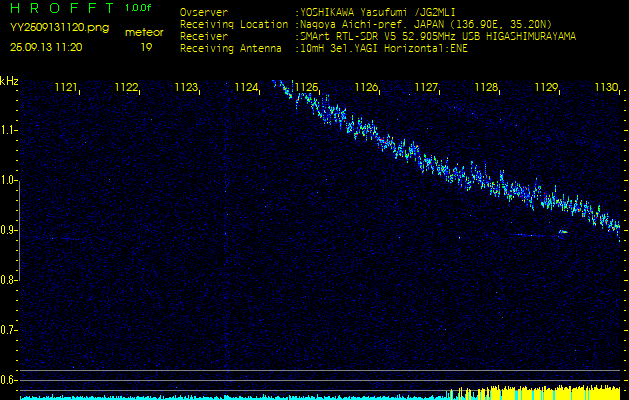Click the SMArt RTL-SDR V5 receiver text

(350, 35)
